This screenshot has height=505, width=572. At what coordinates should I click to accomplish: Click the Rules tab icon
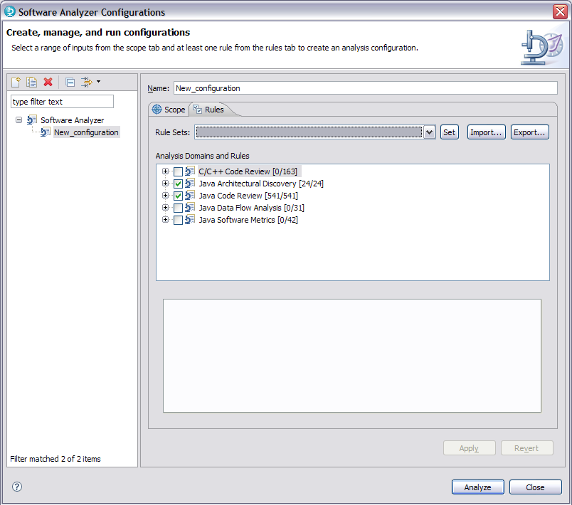(197, 109)
